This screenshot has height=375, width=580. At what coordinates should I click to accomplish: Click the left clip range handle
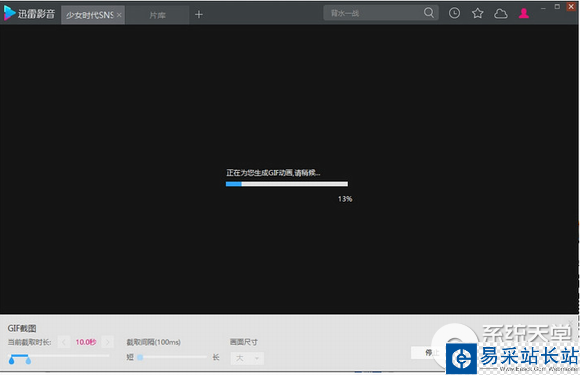point(11,360)
